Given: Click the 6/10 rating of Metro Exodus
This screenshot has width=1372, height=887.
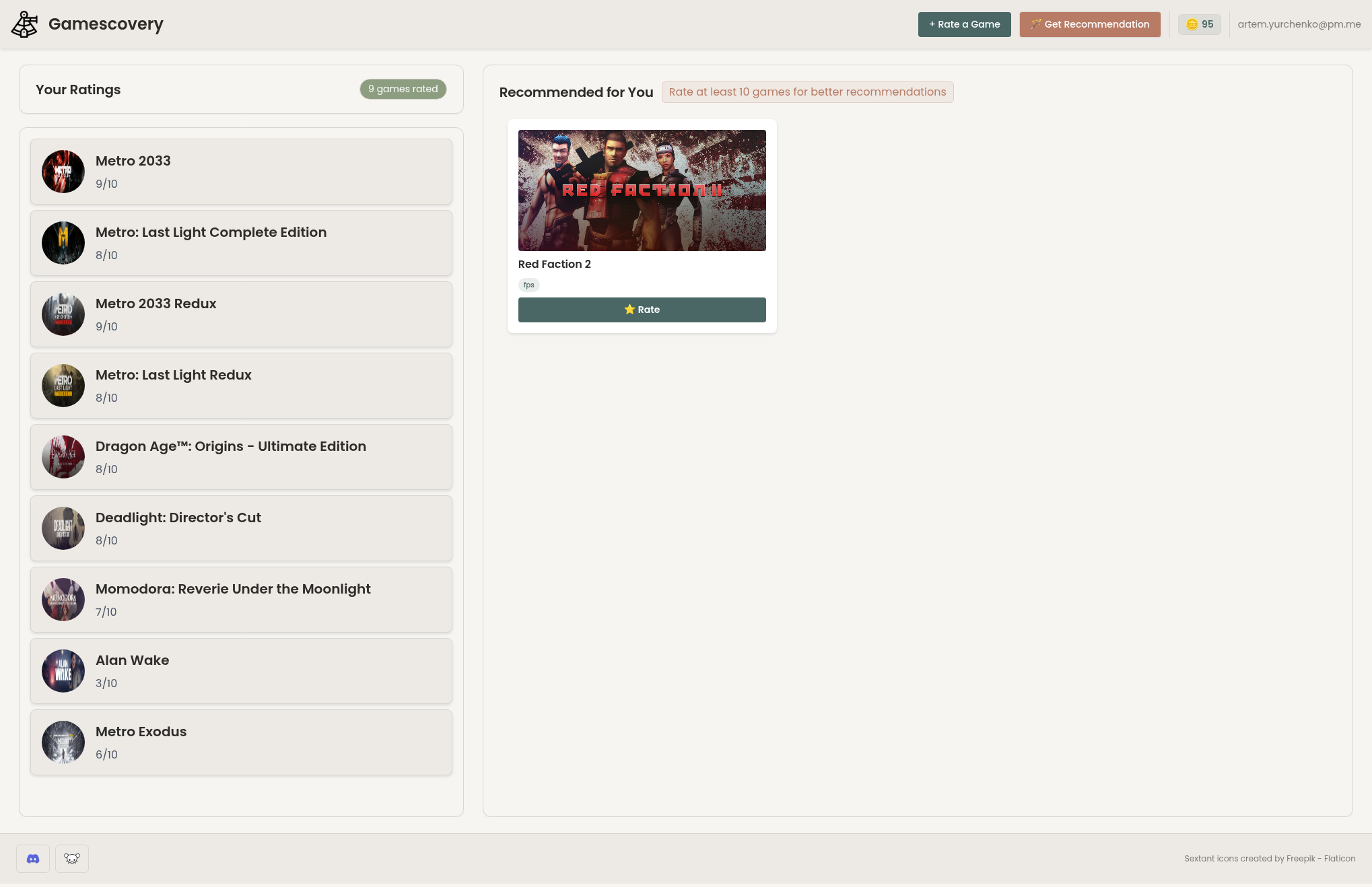Looking at the screenshot, I should (x=106, y=754).
